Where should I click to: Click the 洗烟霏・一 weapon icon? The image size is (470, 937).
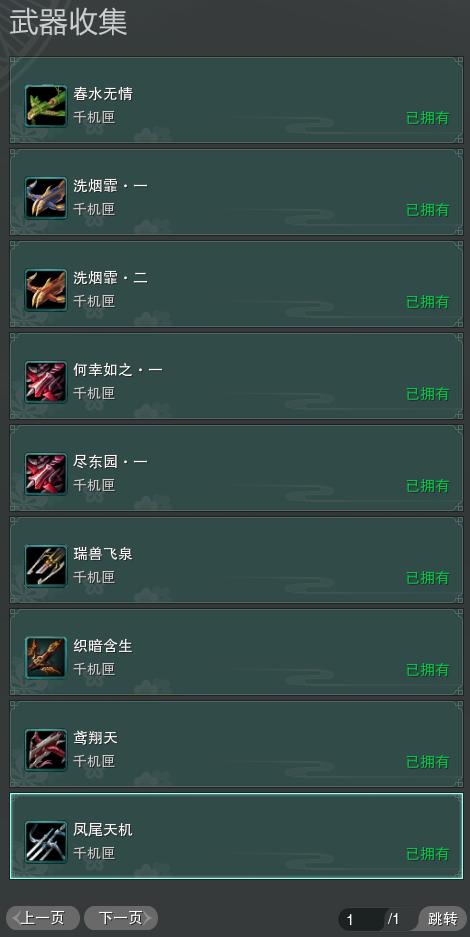46,198
